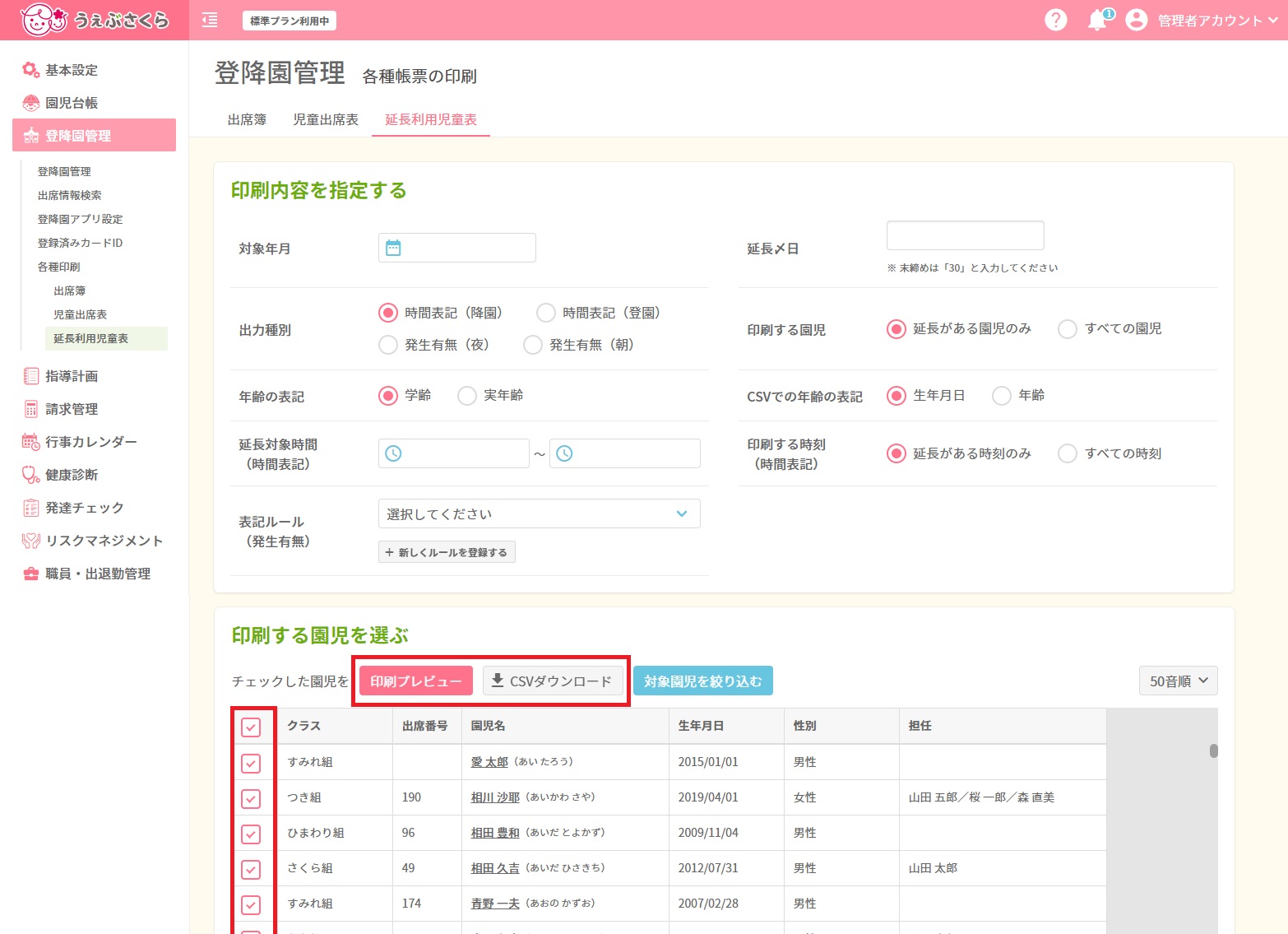This screenshot has height=934, width=1288.
Task: Click the clock icon in start time field
Action: coord(393,453)
